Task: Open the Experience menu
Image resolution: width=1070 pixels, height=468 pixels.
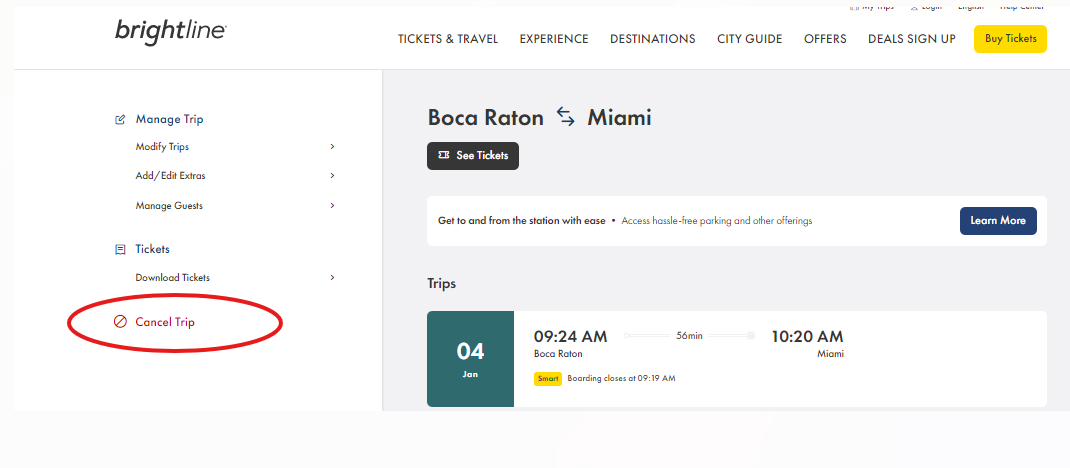Action: click(x=553, y=39)
